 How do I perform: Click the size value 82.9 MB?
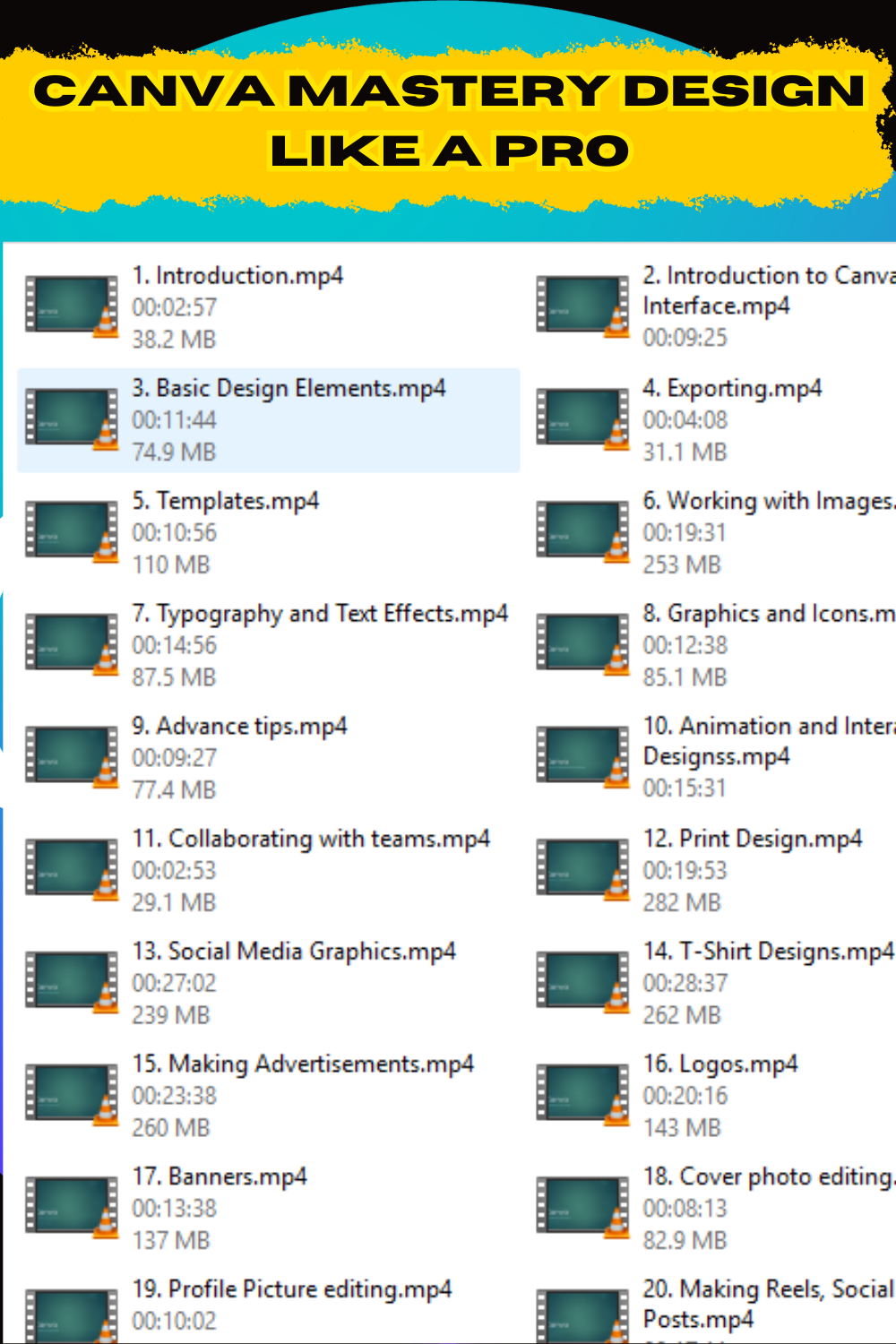point(685,1242)
